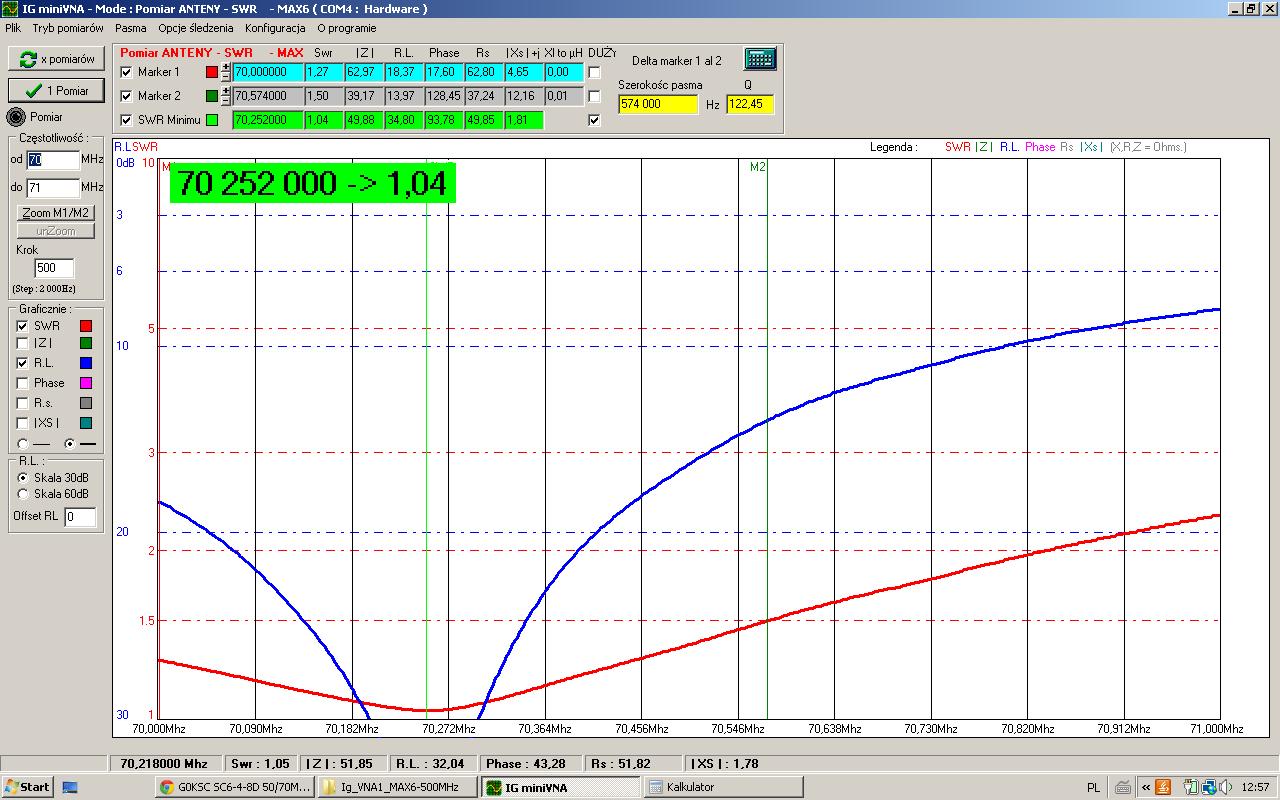1280x800 pixels.
Task: Open the 'Tryb pomiarów' menu
Action: click(68, 28)
